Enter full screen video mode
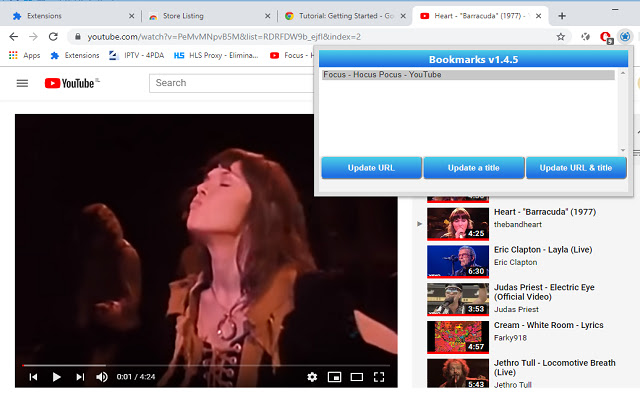 pos(379,377)
